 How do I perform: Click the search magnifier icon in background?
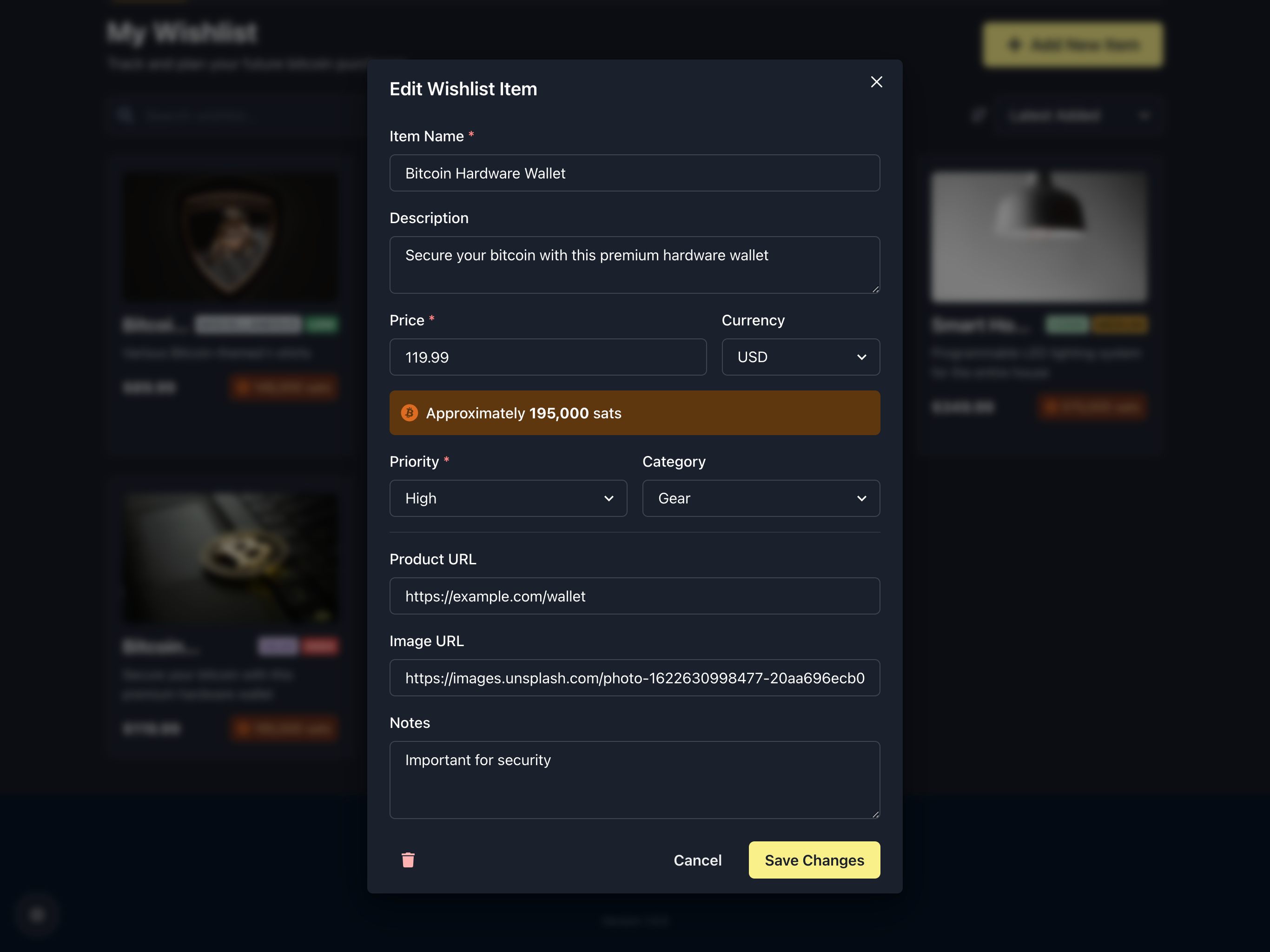[x=125, y=116]
